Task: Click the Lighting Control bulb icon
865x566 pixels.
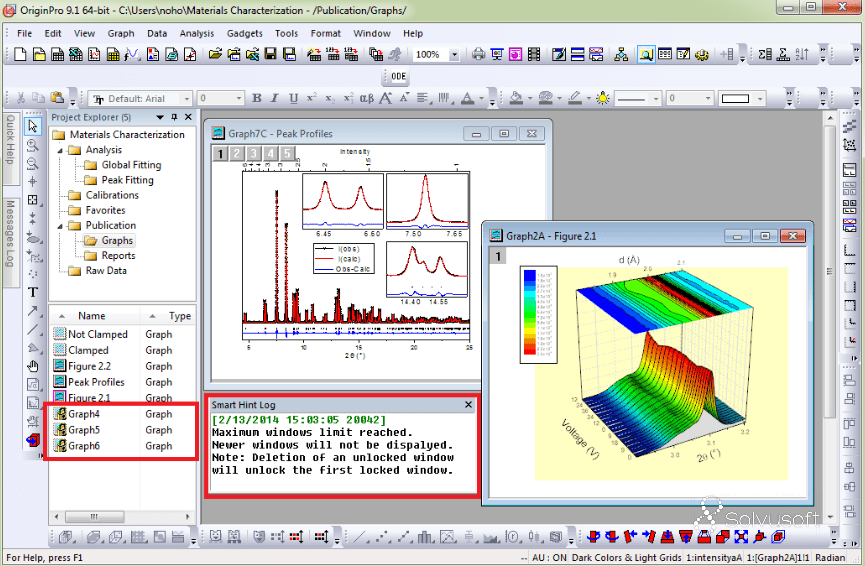Action: coord(603,98)
